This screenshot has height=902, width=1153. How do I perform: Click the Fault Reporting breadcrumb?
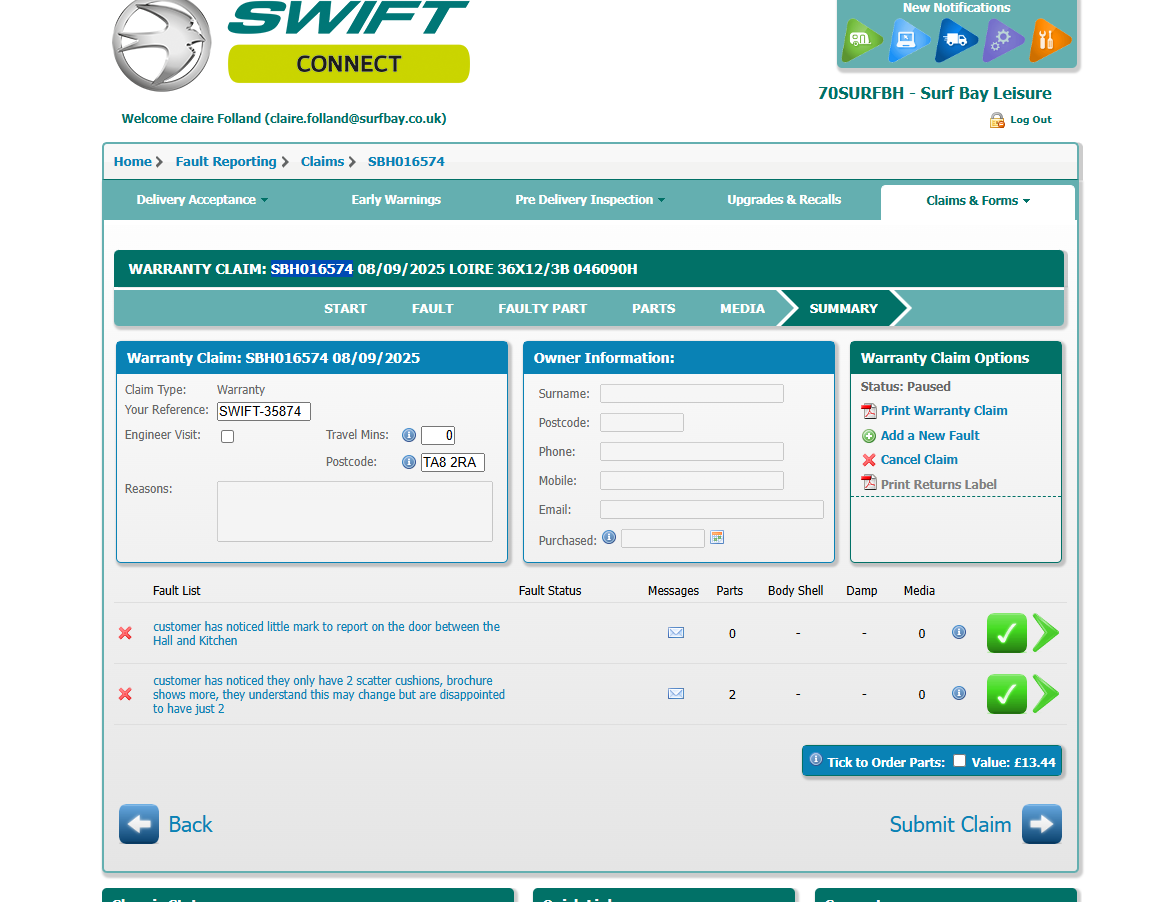coord(226,162)
